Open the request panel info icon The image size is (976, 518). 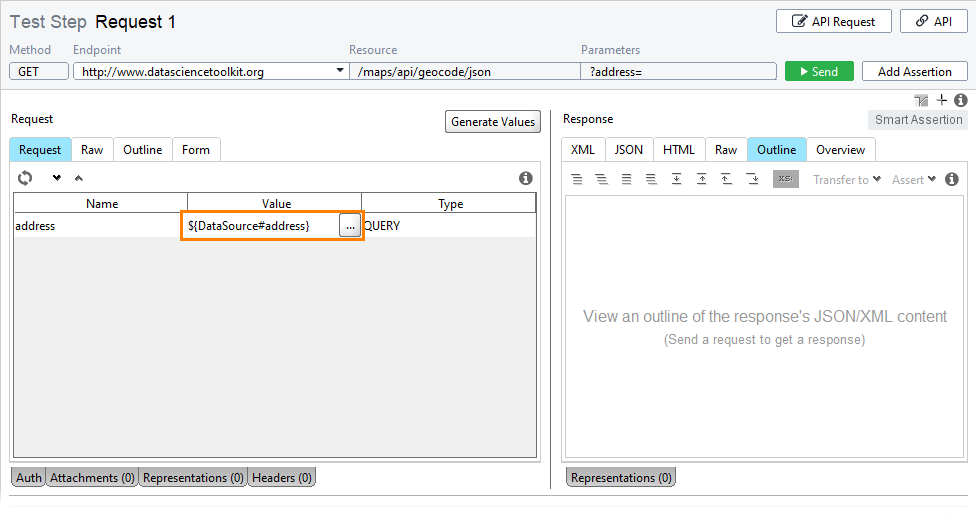pos(525,178)
